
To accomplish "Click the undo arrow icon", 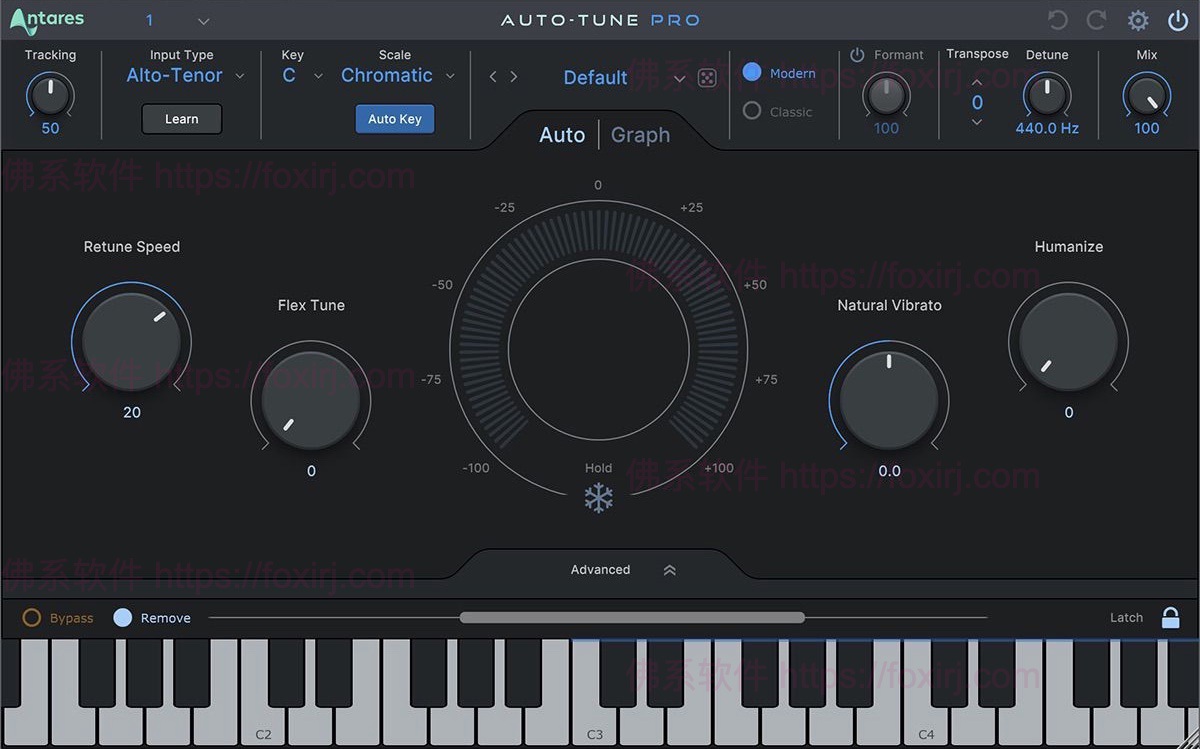I will point(1057,20).
